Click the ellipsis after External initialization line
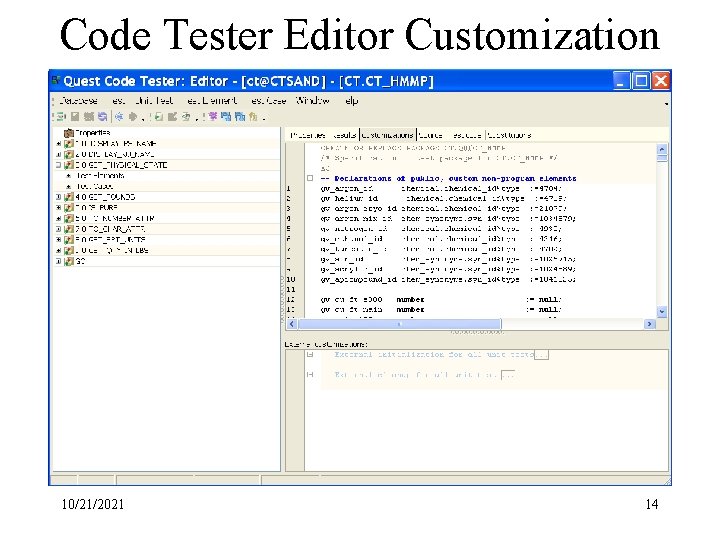Viewport: 720px width, 540px height. click(x=542, y=354)
